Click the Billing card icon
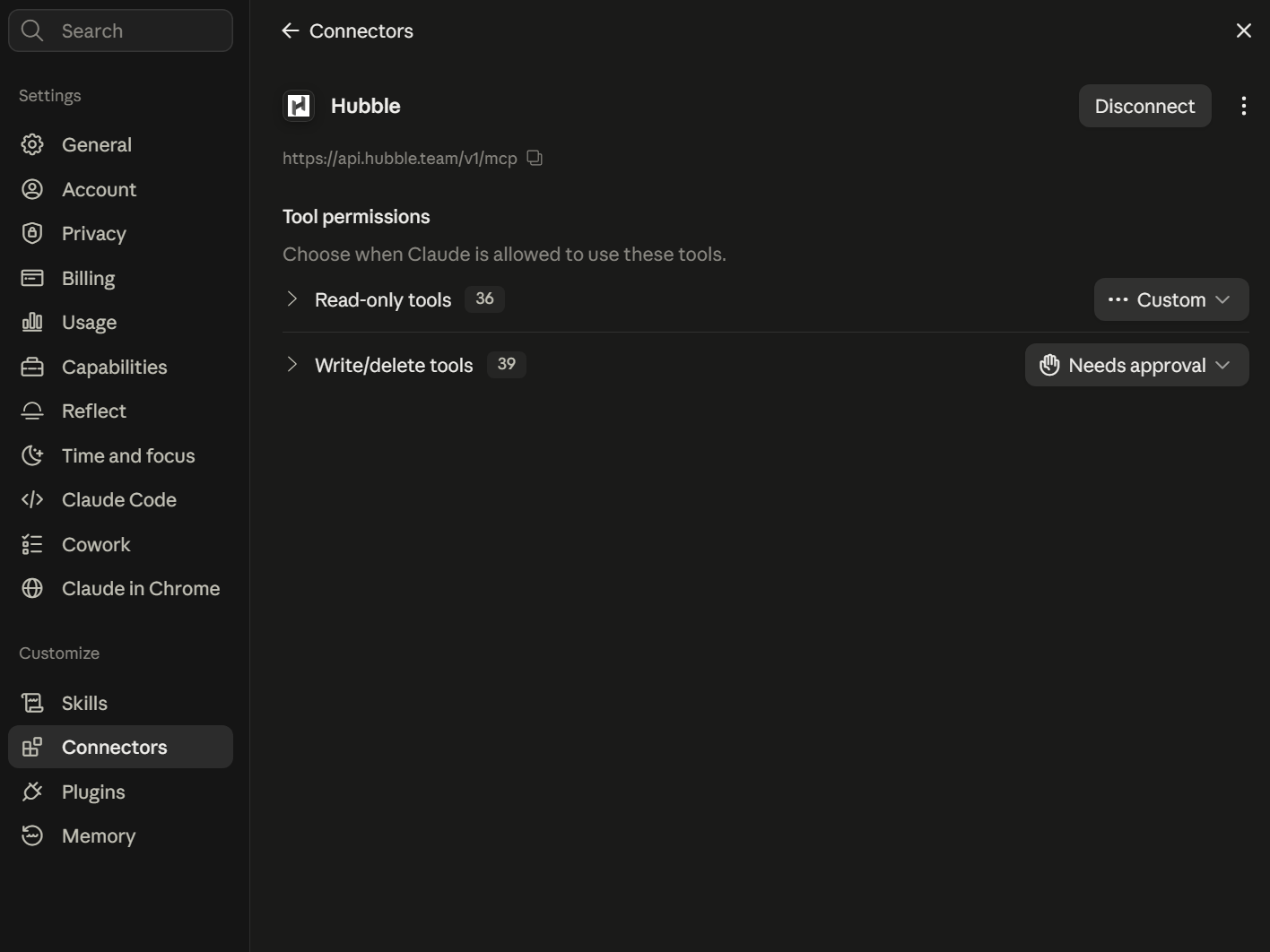This screenshot has width=1270, height=952. coord(32,278)
